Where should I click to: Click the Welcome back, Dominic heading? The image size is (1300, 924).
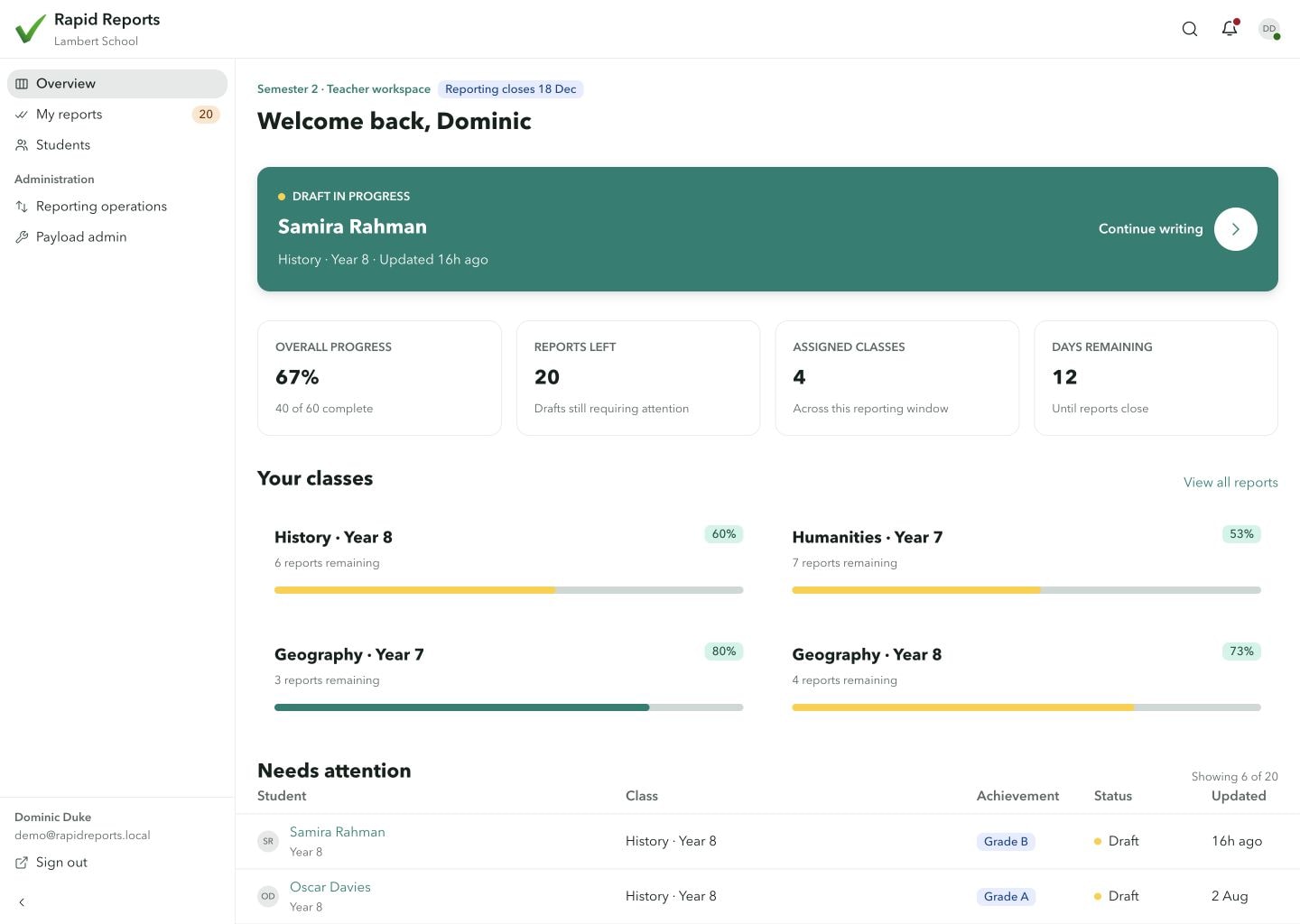395,121
